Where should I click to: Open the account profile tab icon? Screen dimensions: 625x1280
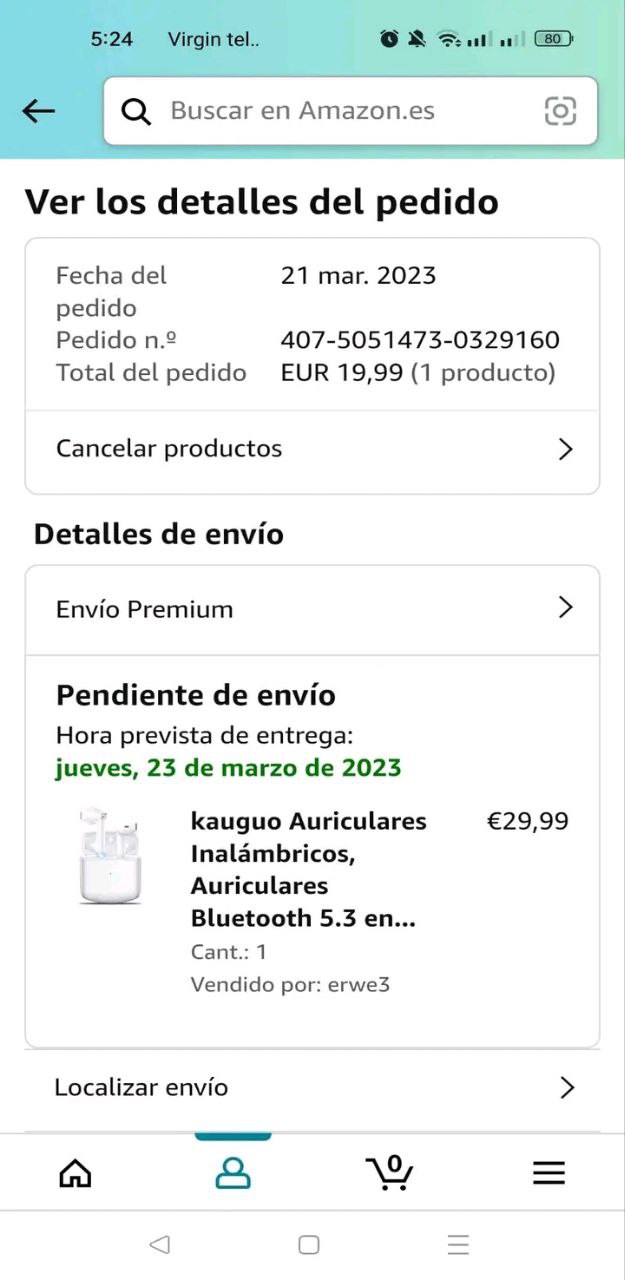(x=233, y=1173)
